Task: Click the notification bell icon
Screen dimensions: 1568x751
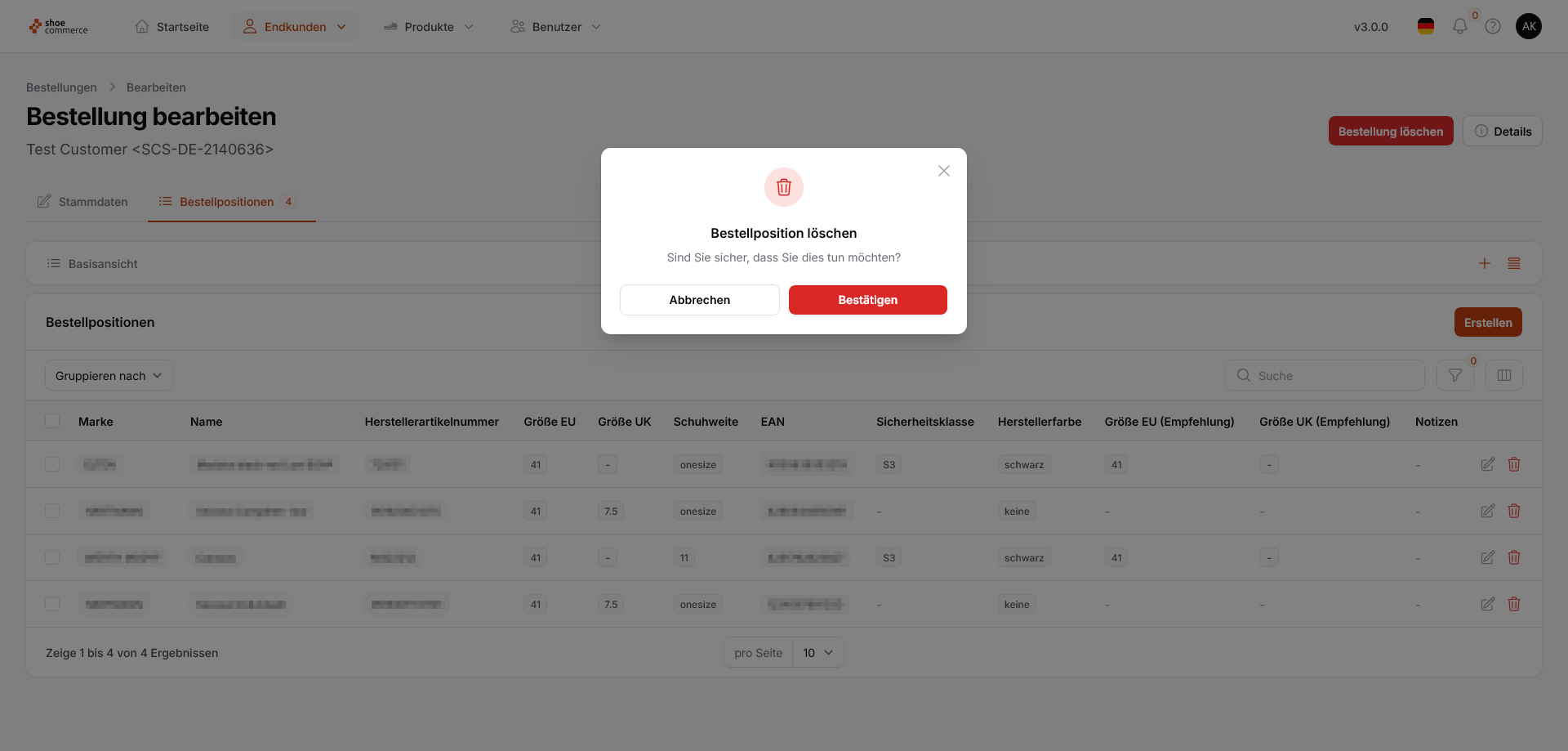Action: [x=1459, y=26]
